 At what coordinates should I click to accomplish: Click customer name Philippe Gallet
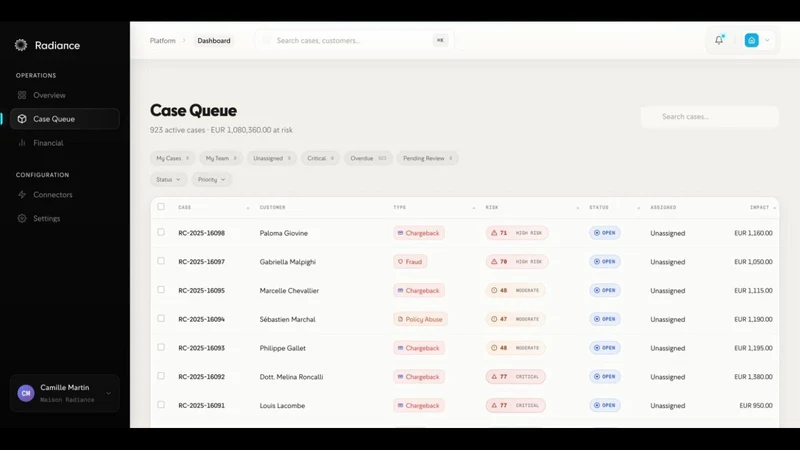point(283,348)
